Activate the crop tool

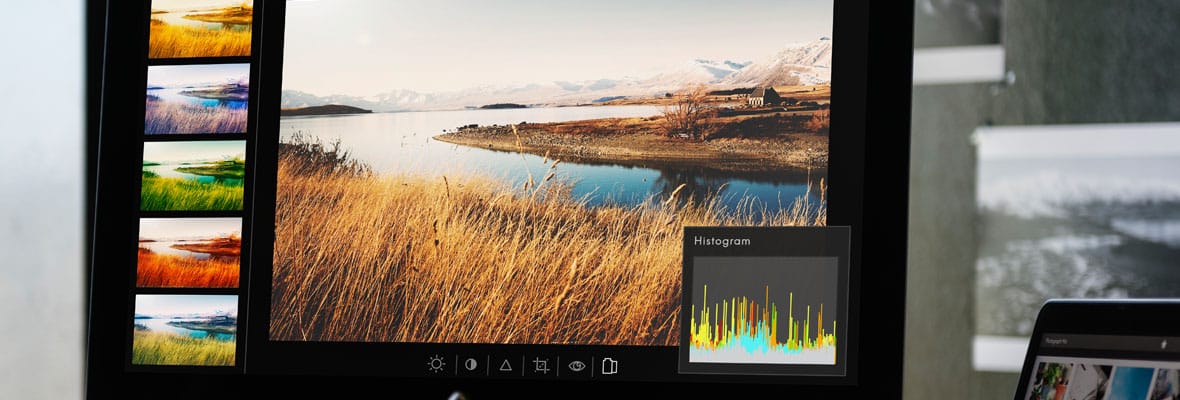pos(540,365)
